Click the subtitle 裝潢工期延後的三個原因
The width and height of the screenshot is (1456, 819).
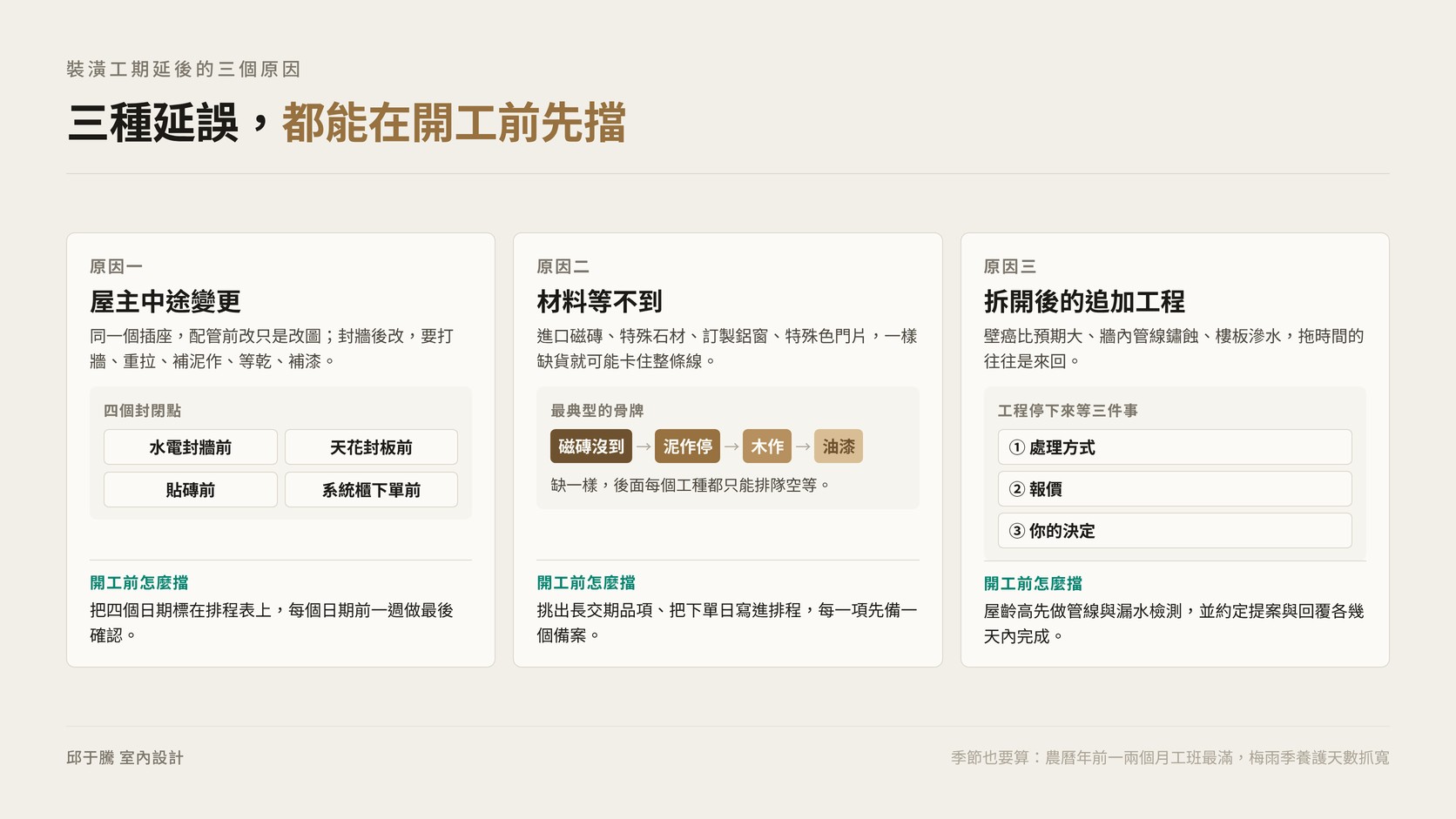184,69
